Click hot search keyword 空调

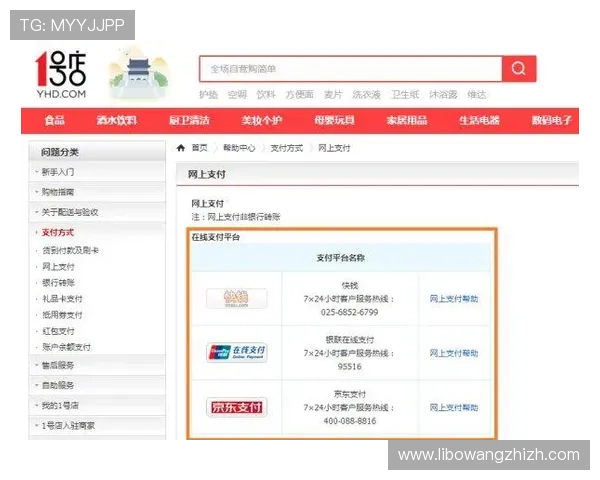click(x=237, y=95)
